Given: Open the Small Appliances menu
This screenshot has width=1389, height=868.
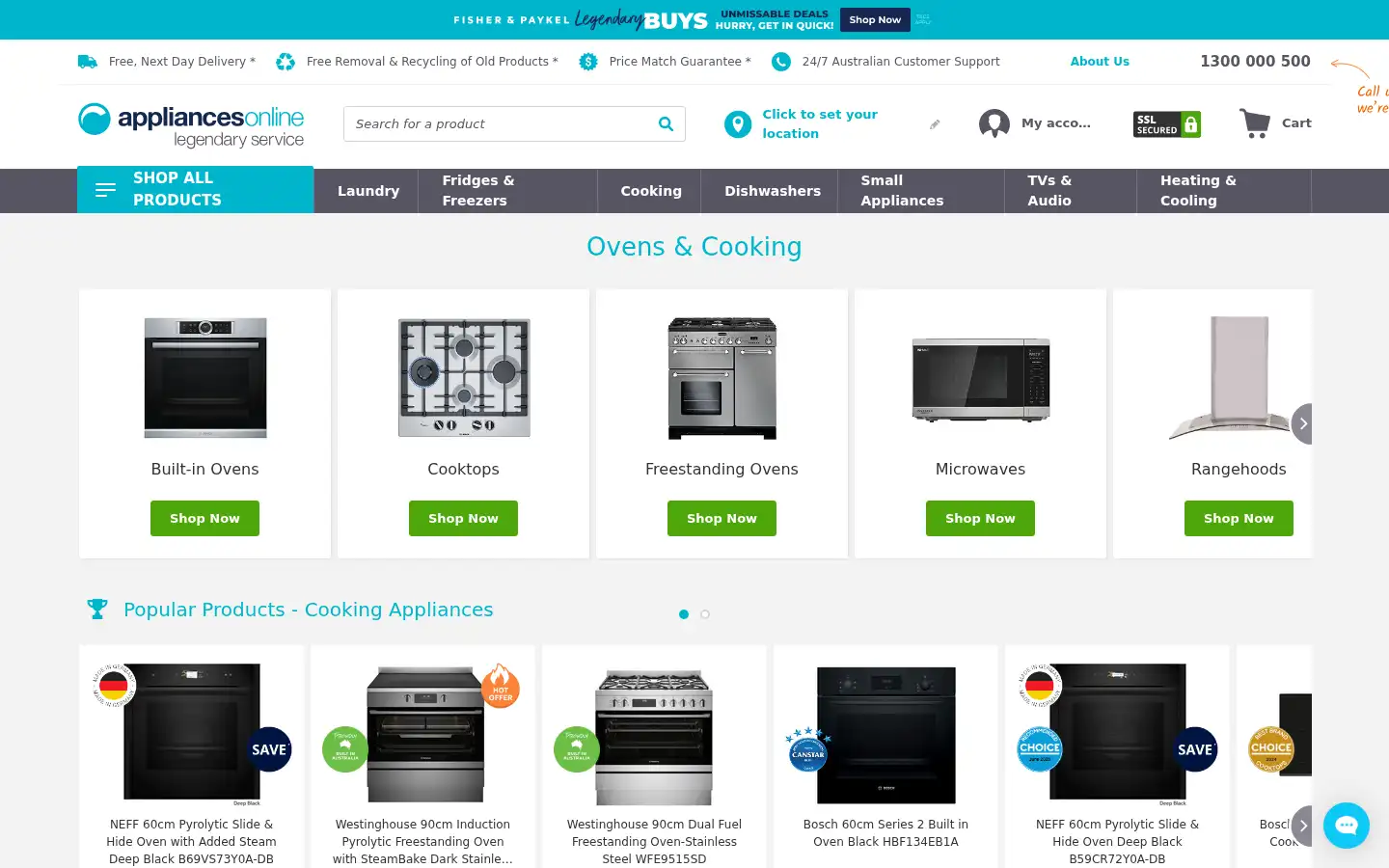Looking at the screenshot, I should (x=921, y=191).
